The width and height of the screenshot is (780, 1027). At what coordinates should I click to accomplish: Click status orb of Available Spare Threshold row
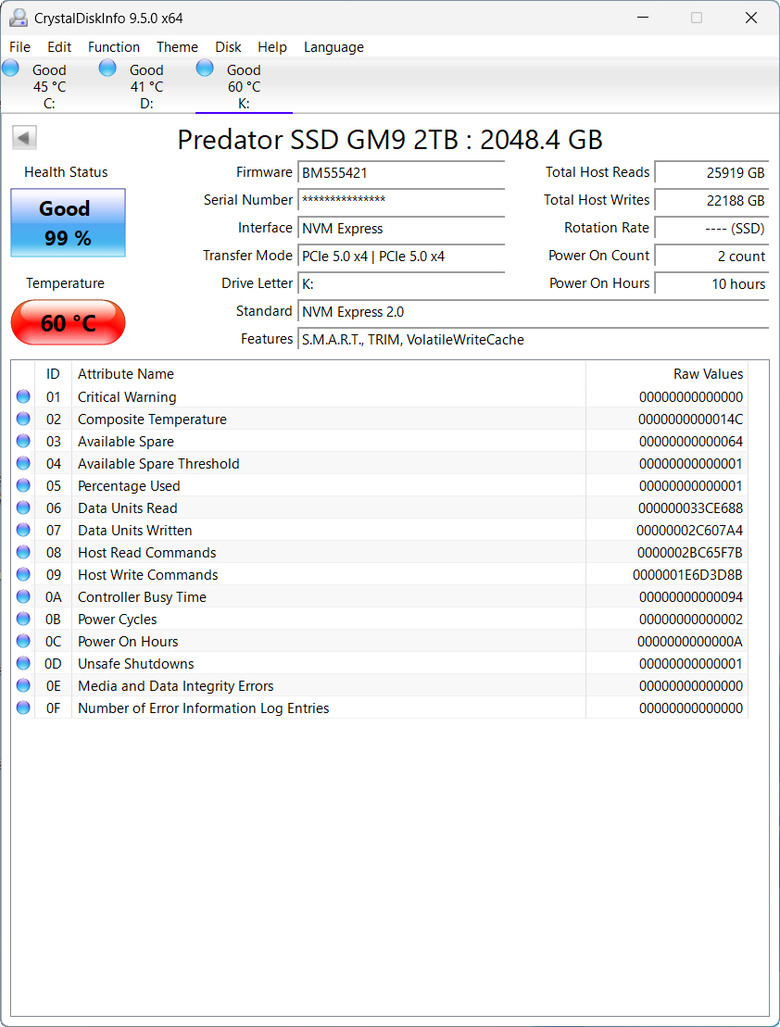coord(23,463)
